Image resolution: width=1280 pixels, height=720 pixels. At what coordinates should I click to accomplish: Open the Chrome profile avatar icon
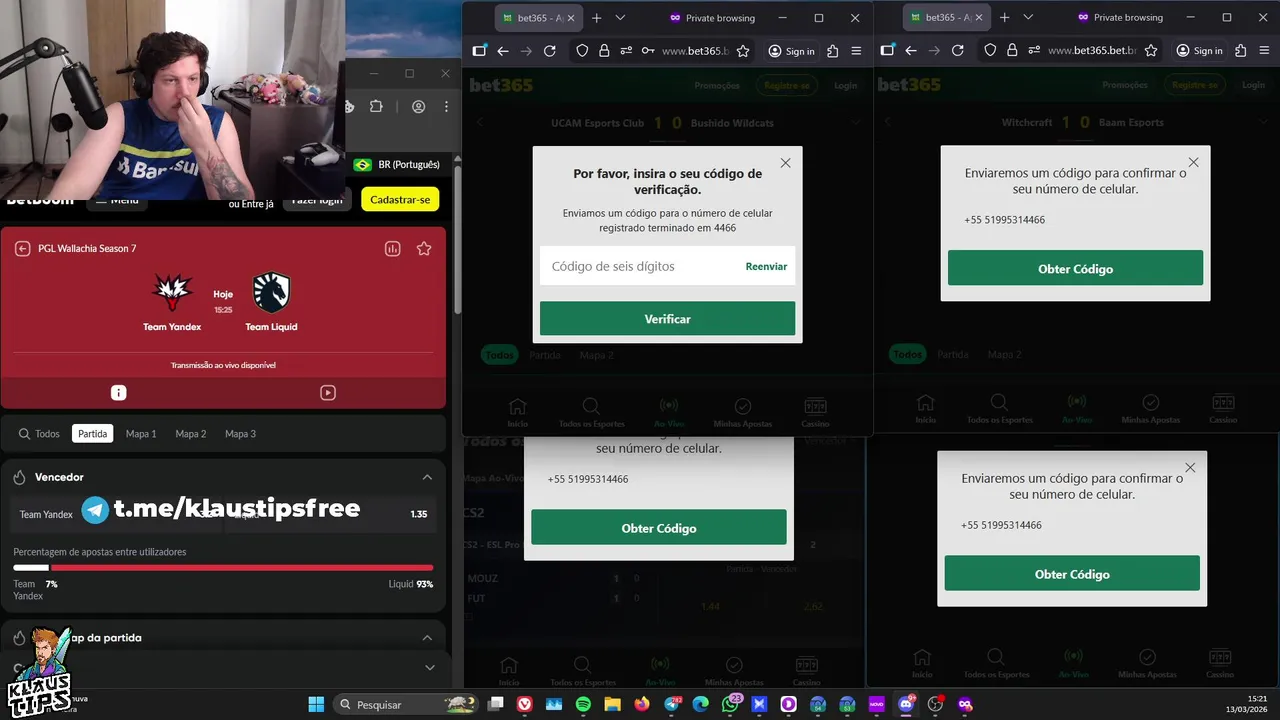[x=418, y=107]
